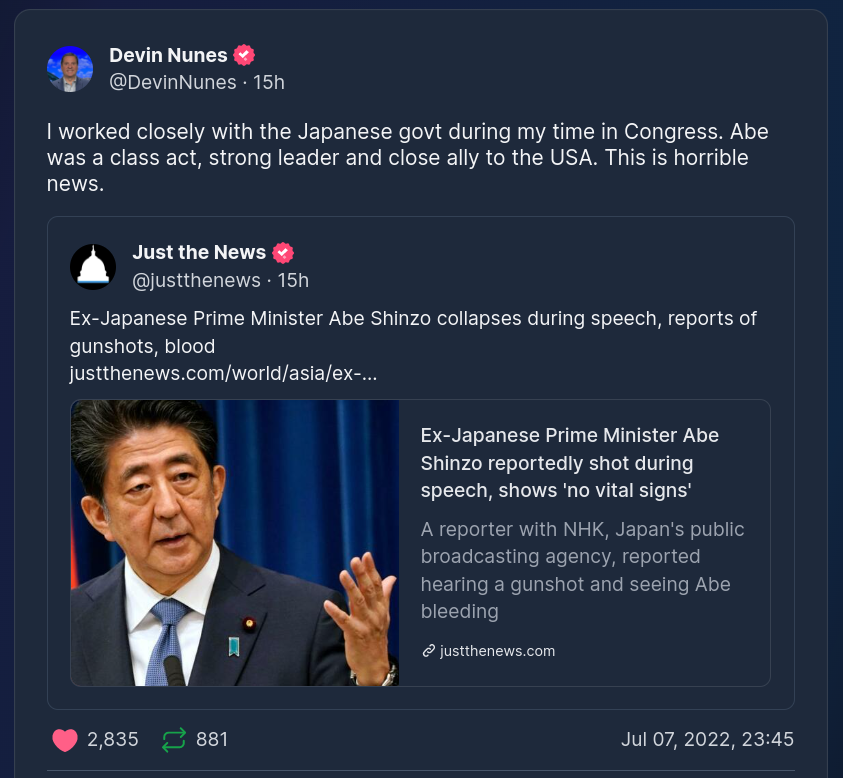Open the @justthenews handle
This screenshot has width=843, height=778.
[x=196, y=280]
